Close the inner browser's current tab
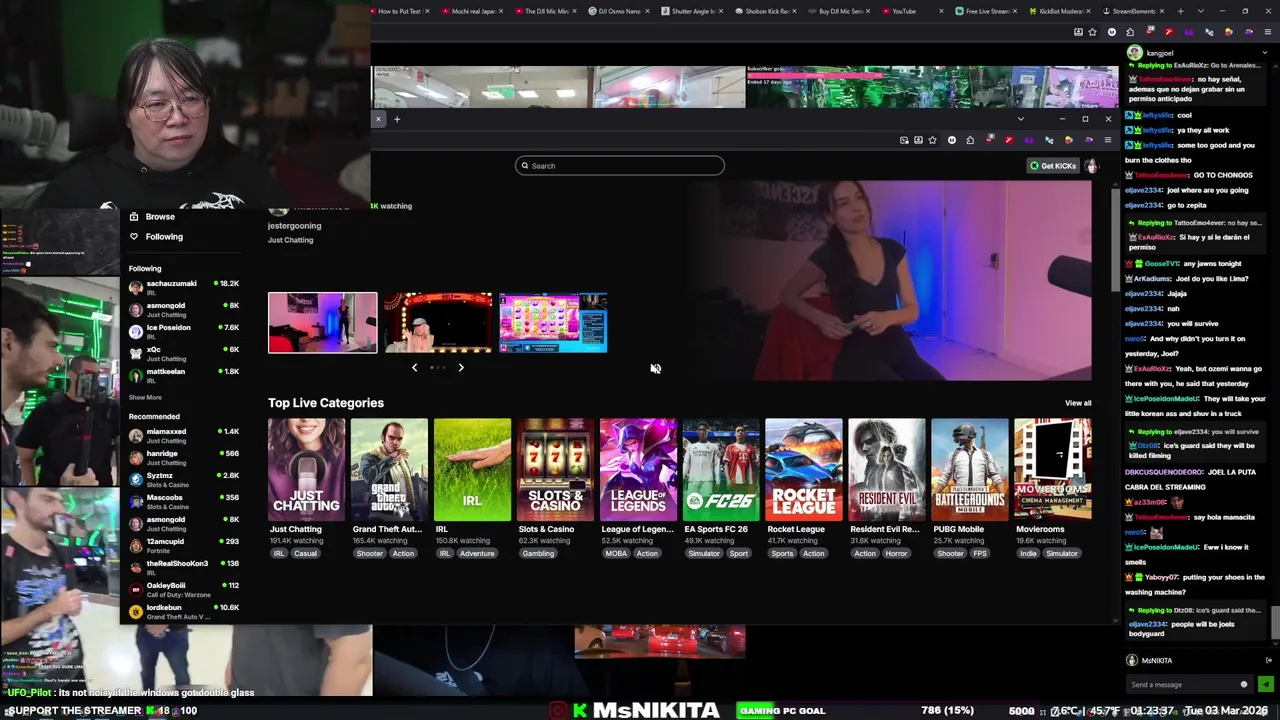The width and height of the screenshot is (1280, 720). tap(378, 119)
